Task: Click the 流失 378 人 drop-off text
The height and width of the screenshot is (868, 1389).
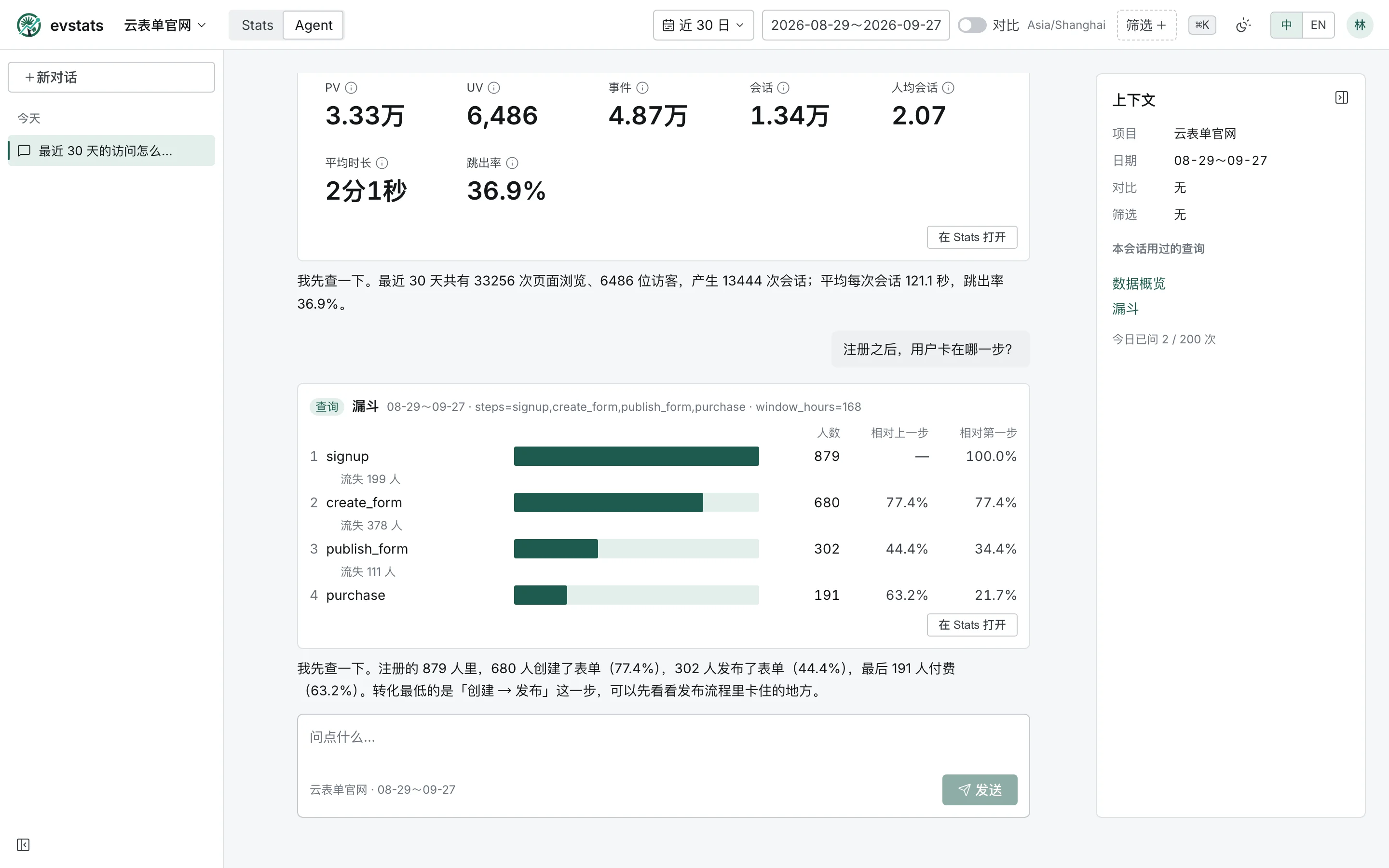Action: (371, 525)
